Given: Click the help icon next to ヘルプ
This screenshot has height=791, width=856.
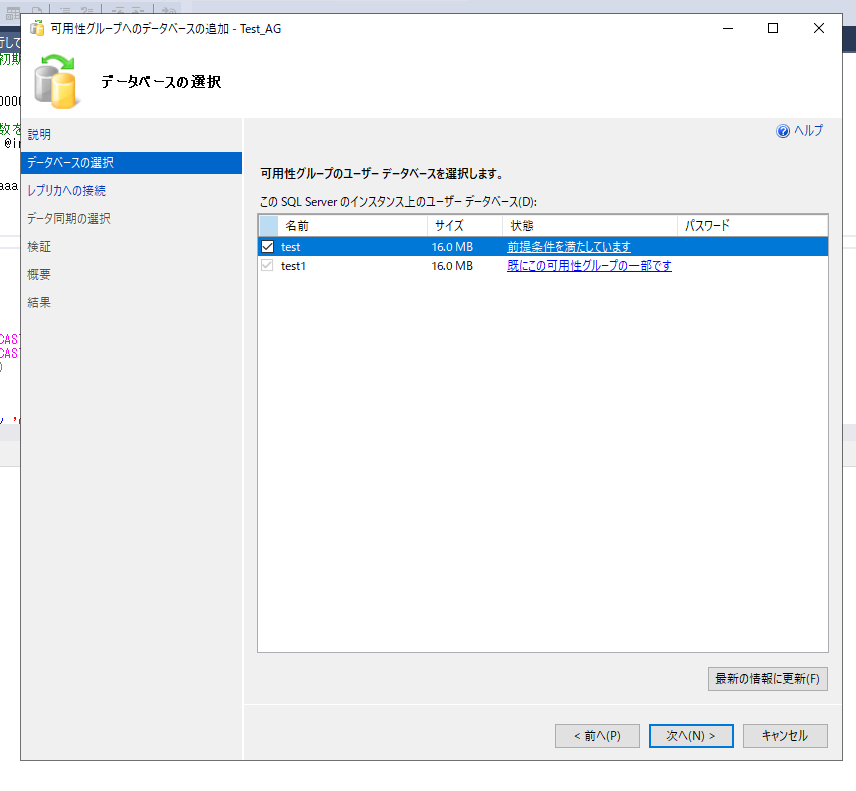Looking at the screenshot, I should 783,131.
